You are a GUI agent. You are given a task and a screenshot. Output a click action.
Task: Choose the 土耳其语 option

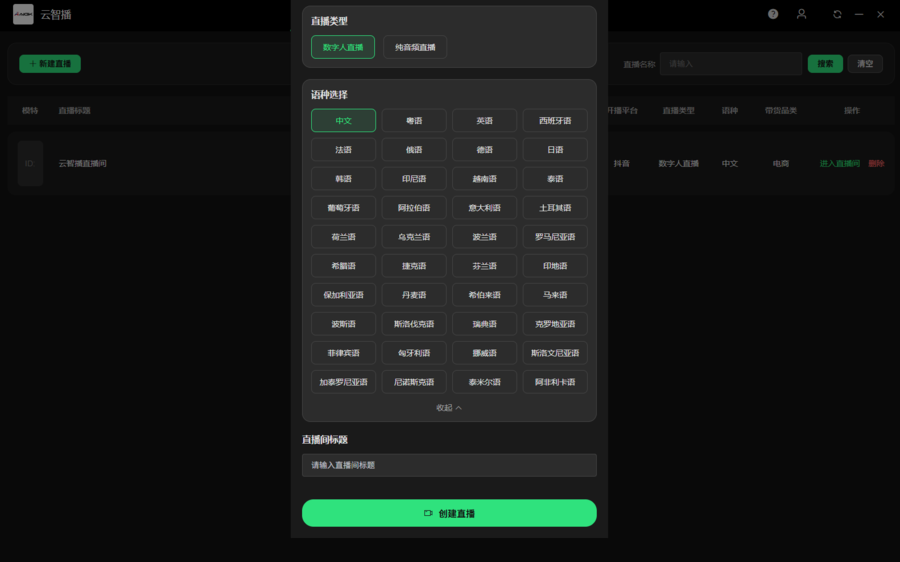[x=555, y=208]
